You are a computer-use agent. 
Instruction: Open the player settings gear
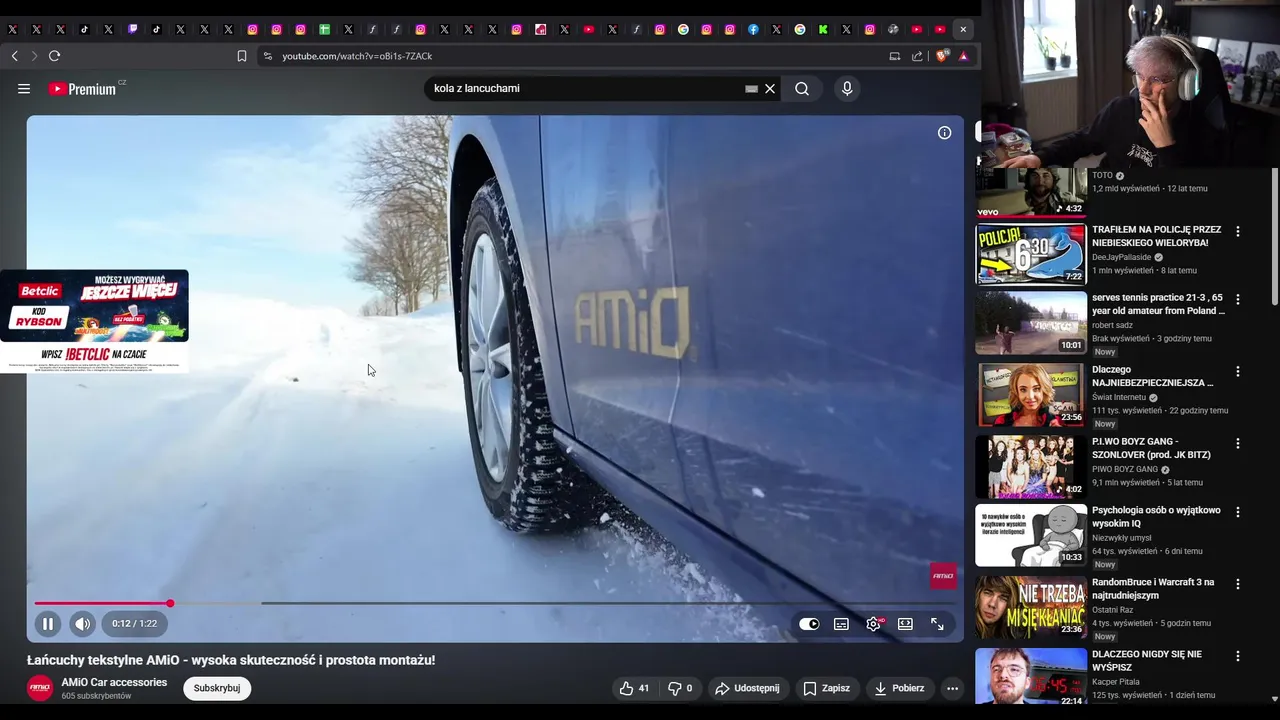[874, 624]
